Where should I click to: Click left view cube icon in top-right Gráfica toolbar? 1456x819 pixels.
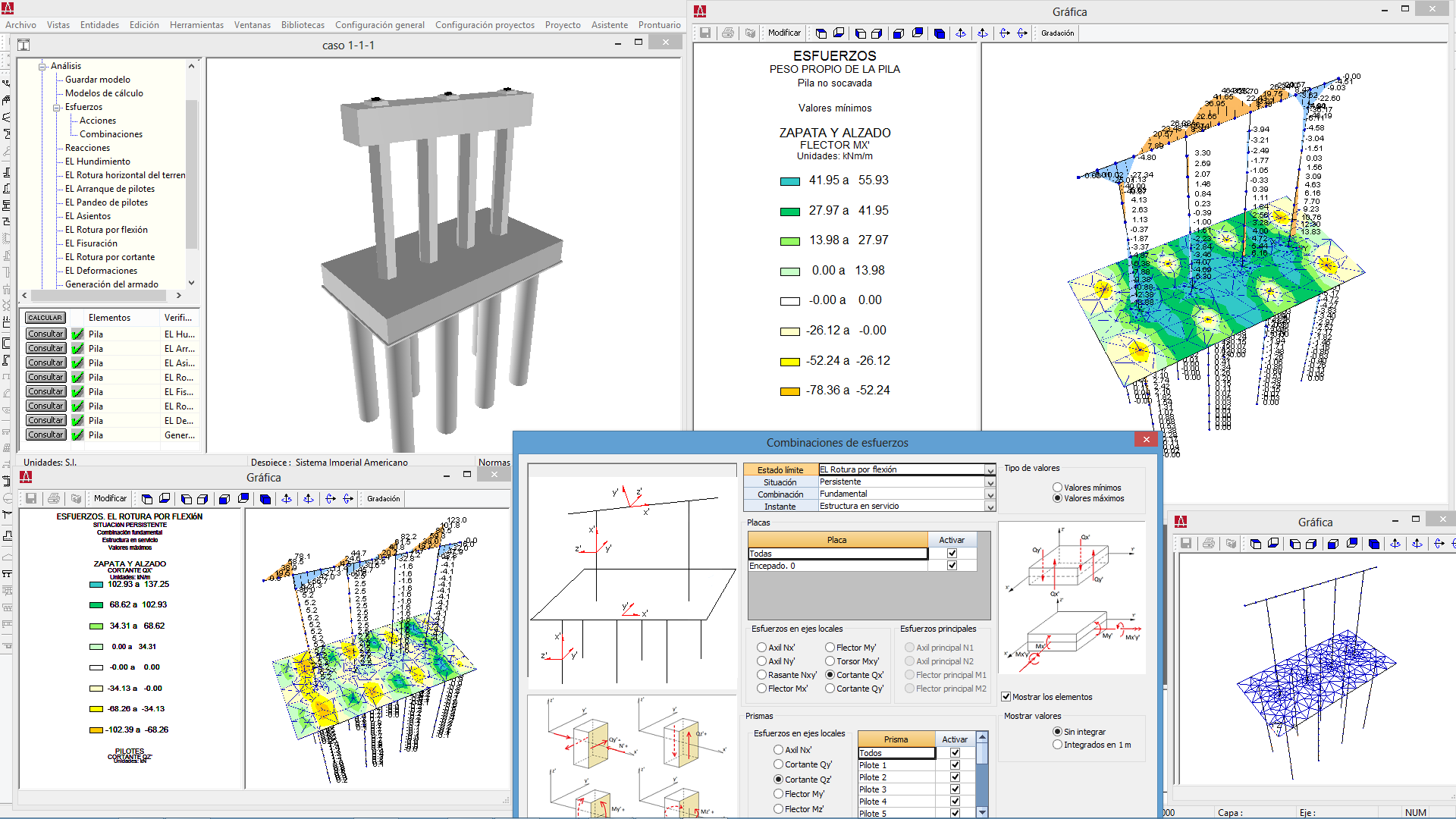click(860, 33)
